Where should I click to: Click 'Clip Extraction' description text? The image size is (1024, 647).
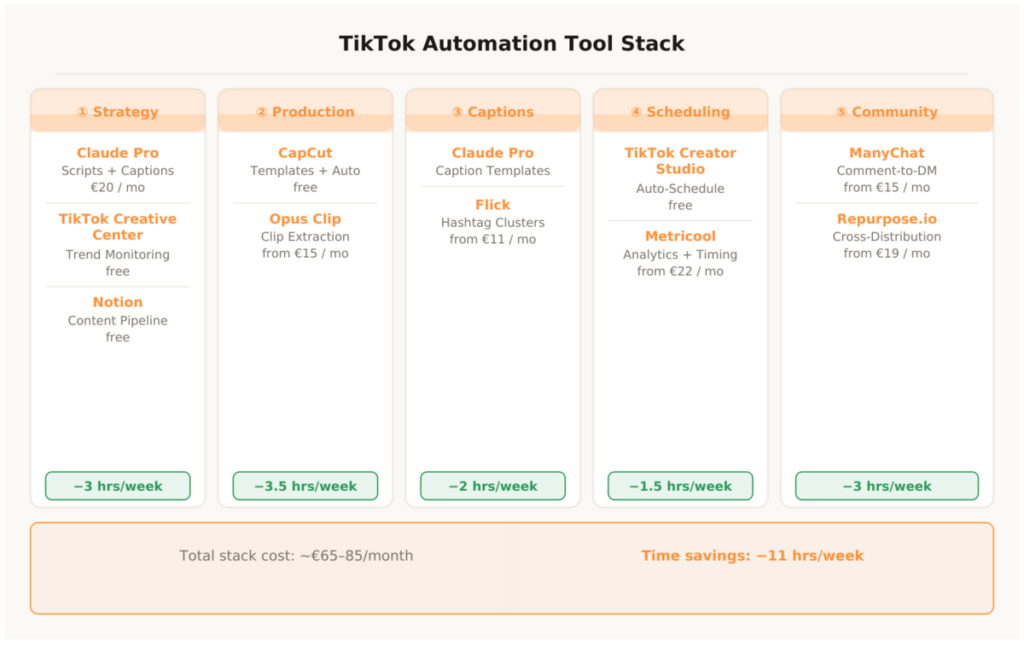point(305,236)
